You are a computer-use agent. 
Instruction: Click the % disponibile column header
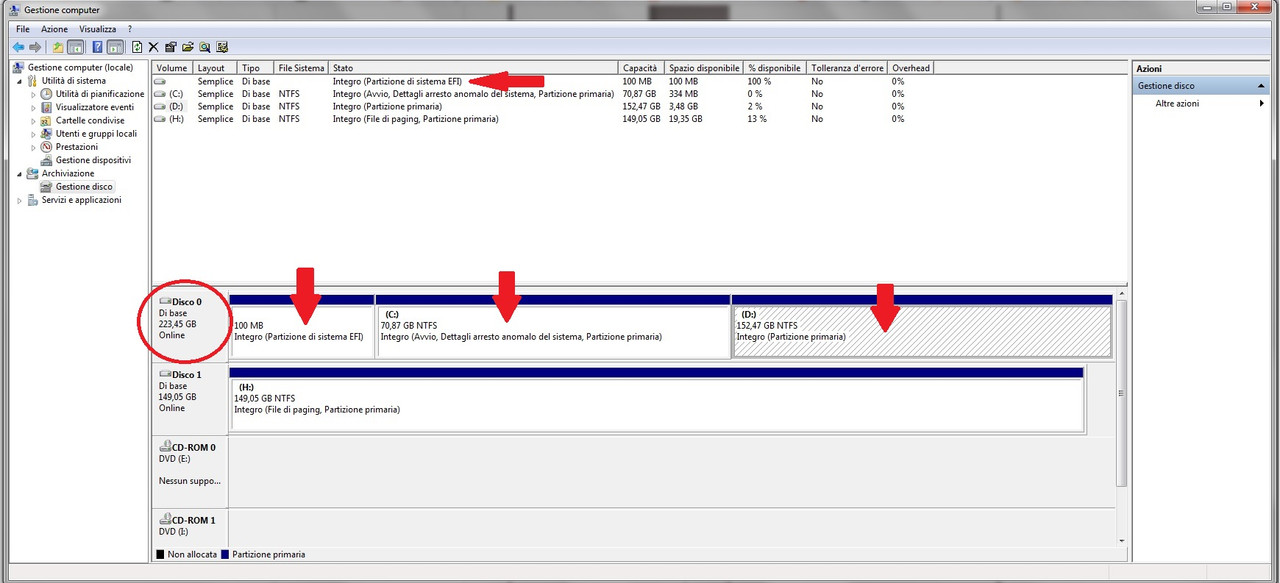tap(775, 68)
